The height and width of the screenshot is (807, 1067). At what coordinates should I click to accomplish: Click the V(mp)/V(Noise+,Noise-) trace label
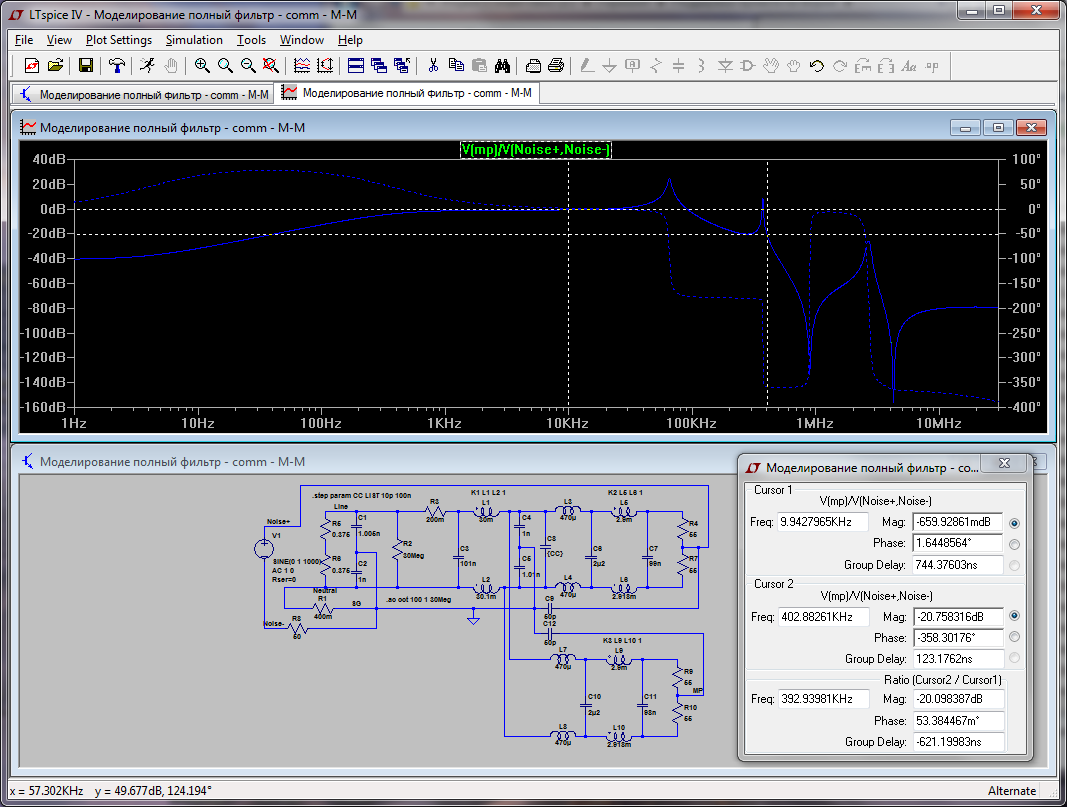[x=535, y=149]
